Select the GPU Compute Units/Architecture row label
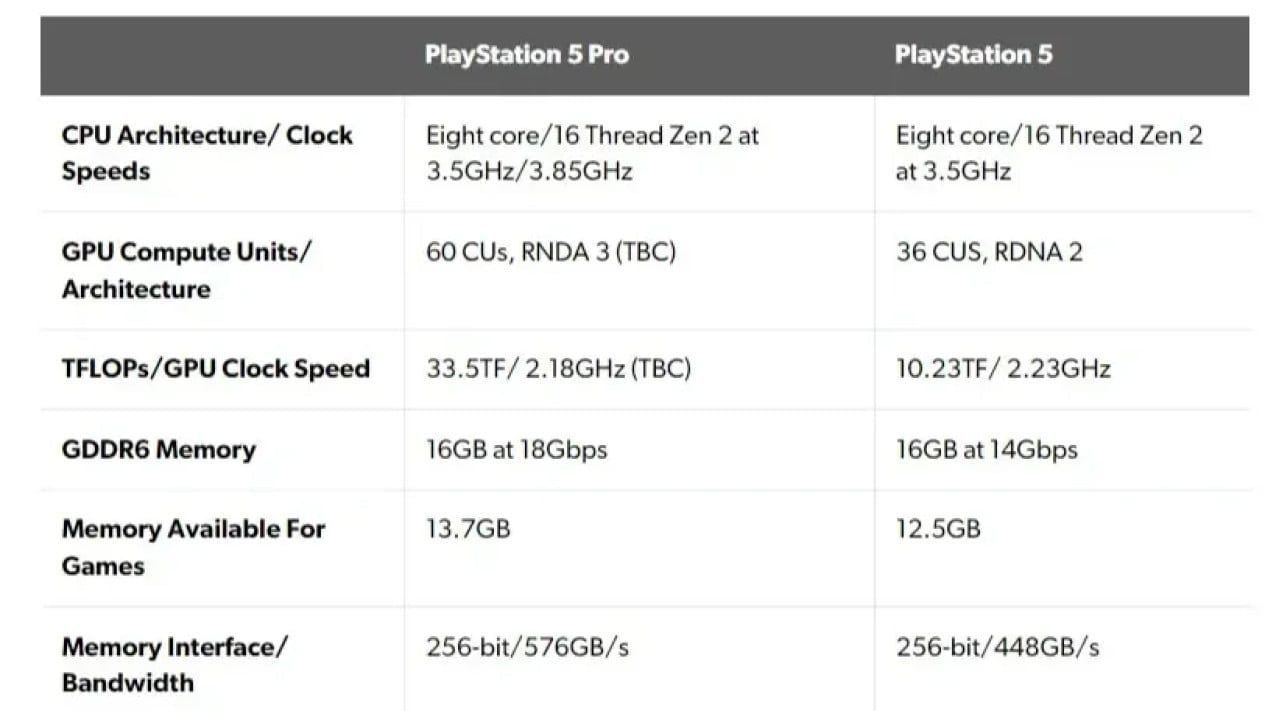The image size is (1265, 711). (186, 271)
